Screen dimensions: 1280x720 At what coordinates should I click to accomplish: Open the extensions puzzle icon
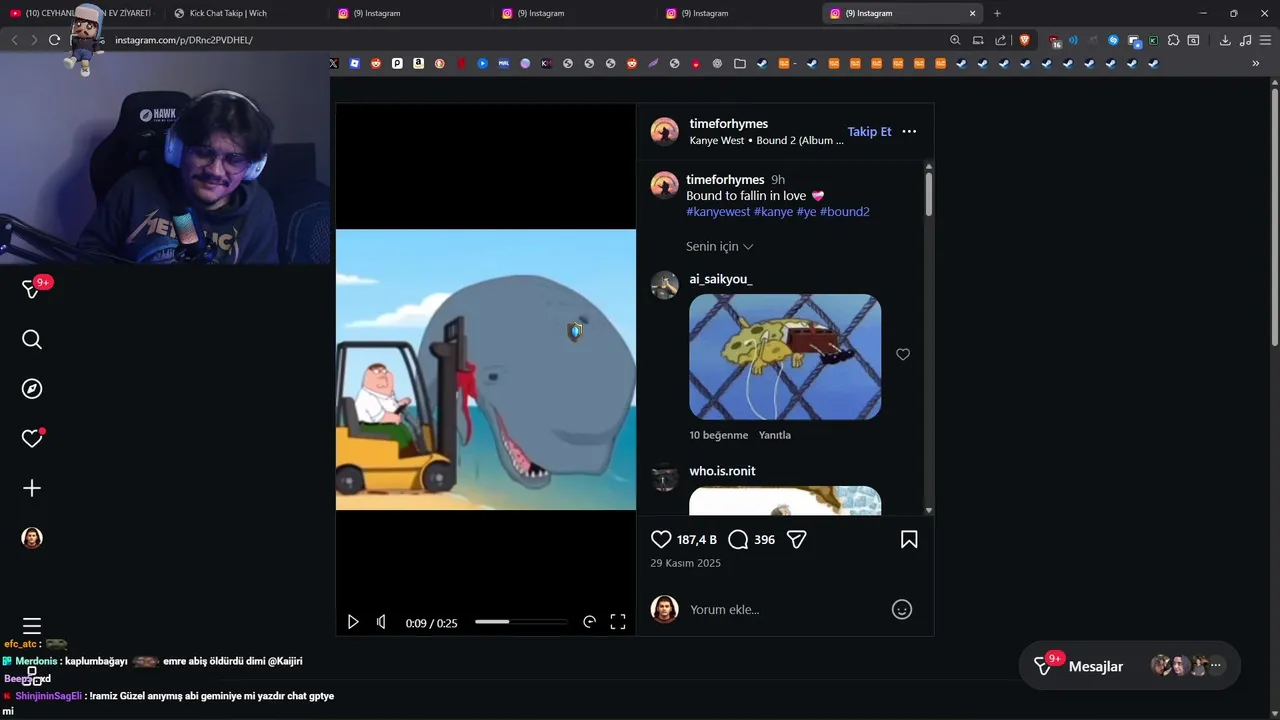1173,40
